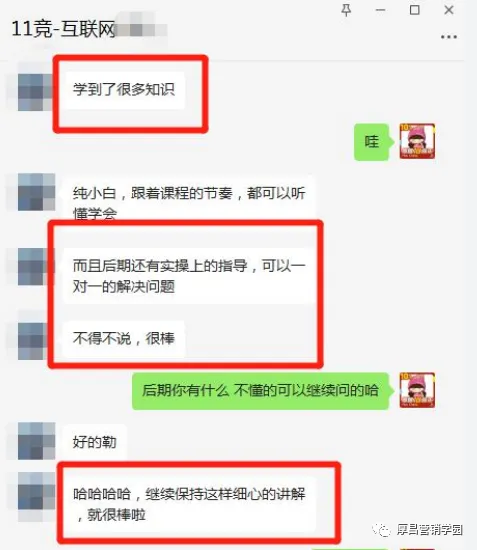Click the blurred avatar beside 而且后期还有实操 message
This screenshot has width=477, height=550.
coord(36,267)
